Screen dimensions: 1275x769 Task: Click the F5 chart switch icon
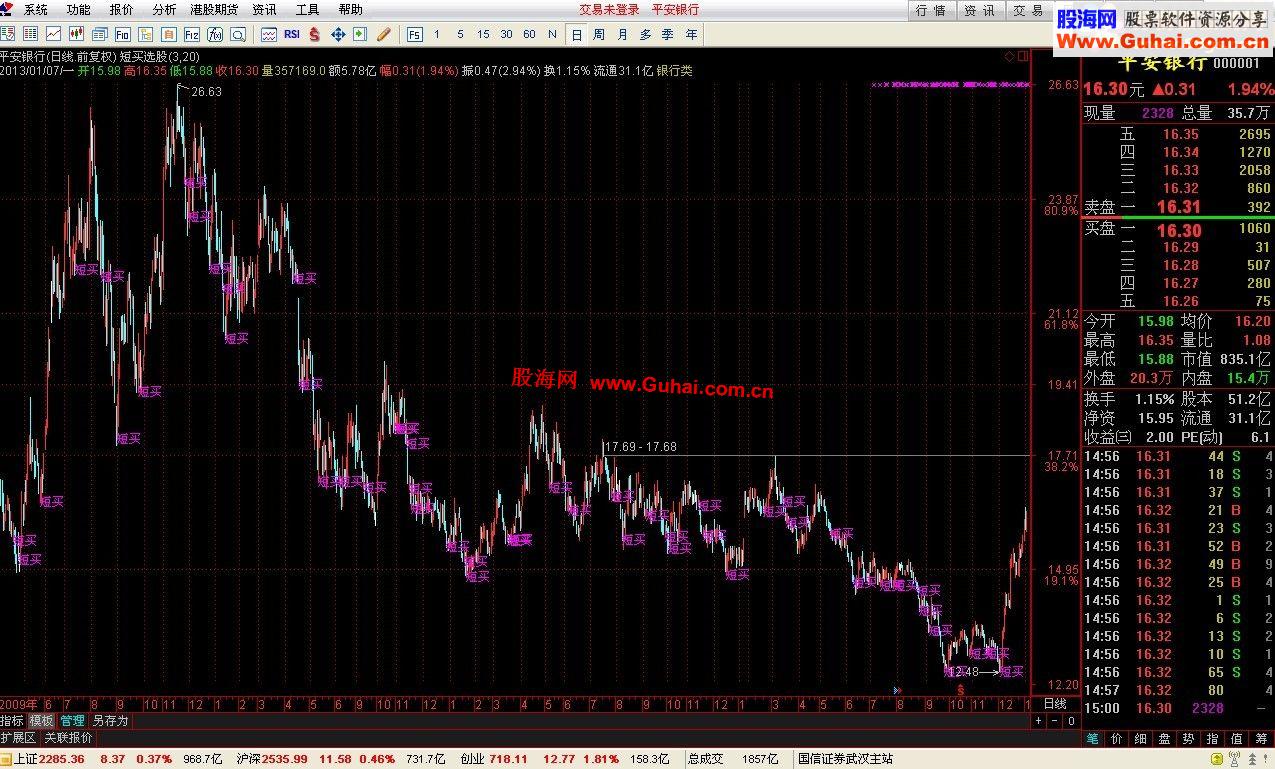pos(414,34)
